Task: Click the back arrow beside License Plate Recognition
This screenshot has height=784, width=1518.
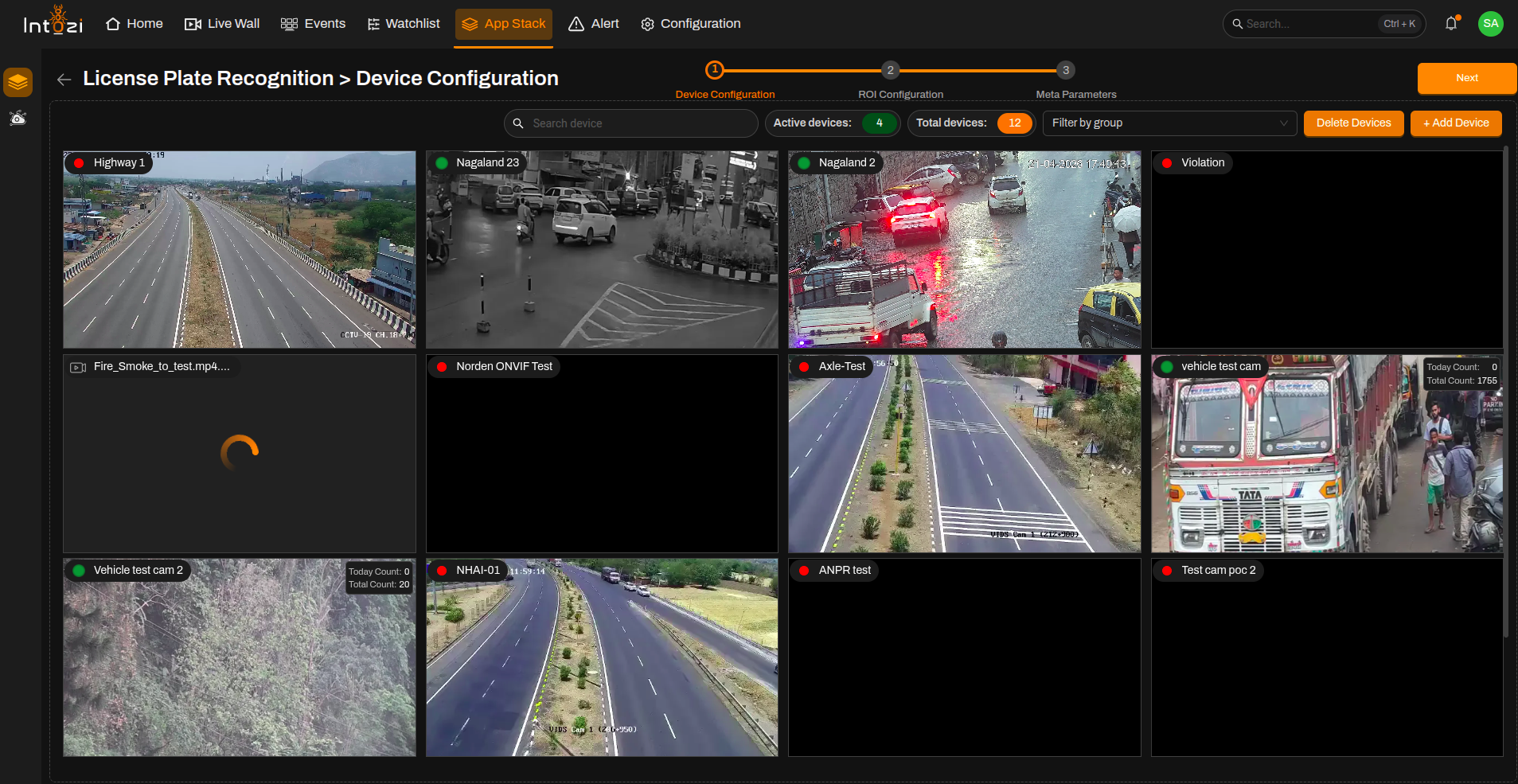Action: 64,79
